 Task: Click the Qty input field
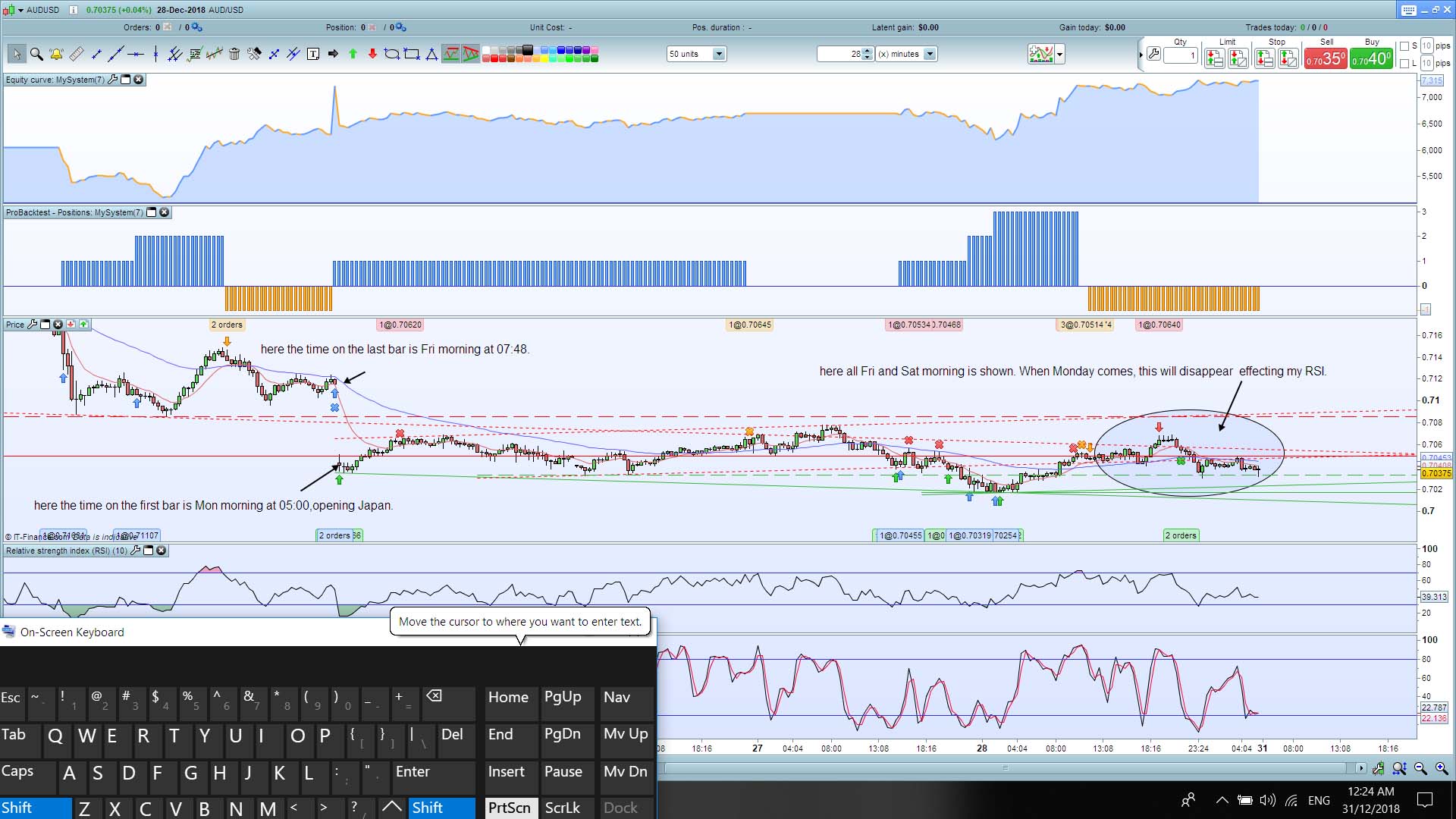(x=1181, y=55)
